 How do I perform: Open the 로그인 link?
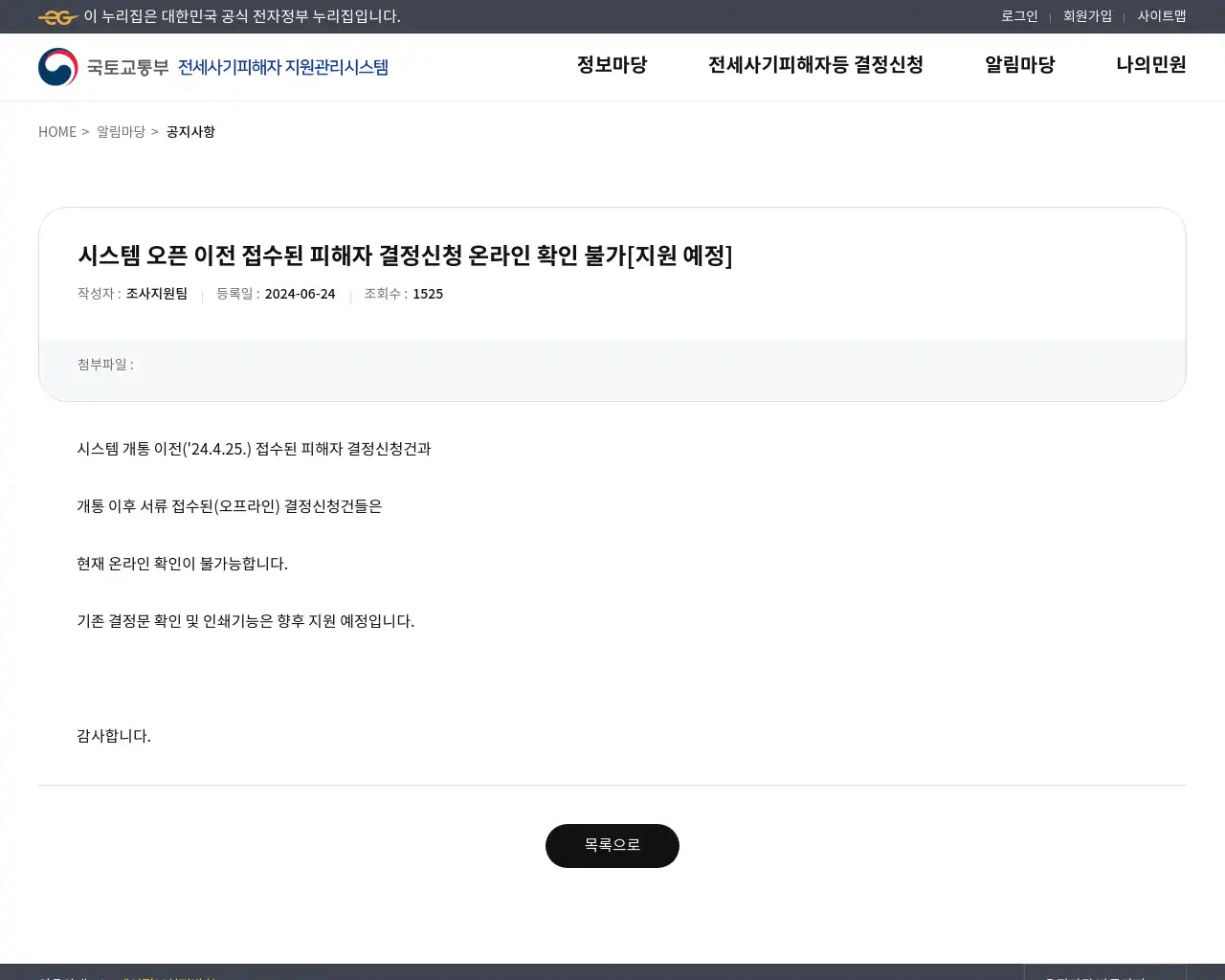click(x=1019, y=16)
